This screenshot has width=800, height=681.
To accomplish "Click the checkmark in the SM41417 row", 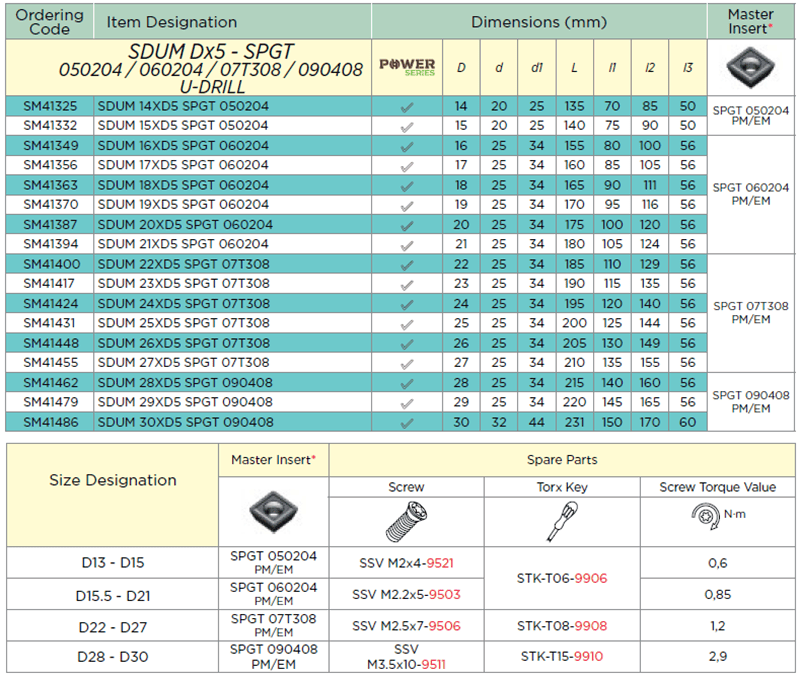I will tap(407, 285).
